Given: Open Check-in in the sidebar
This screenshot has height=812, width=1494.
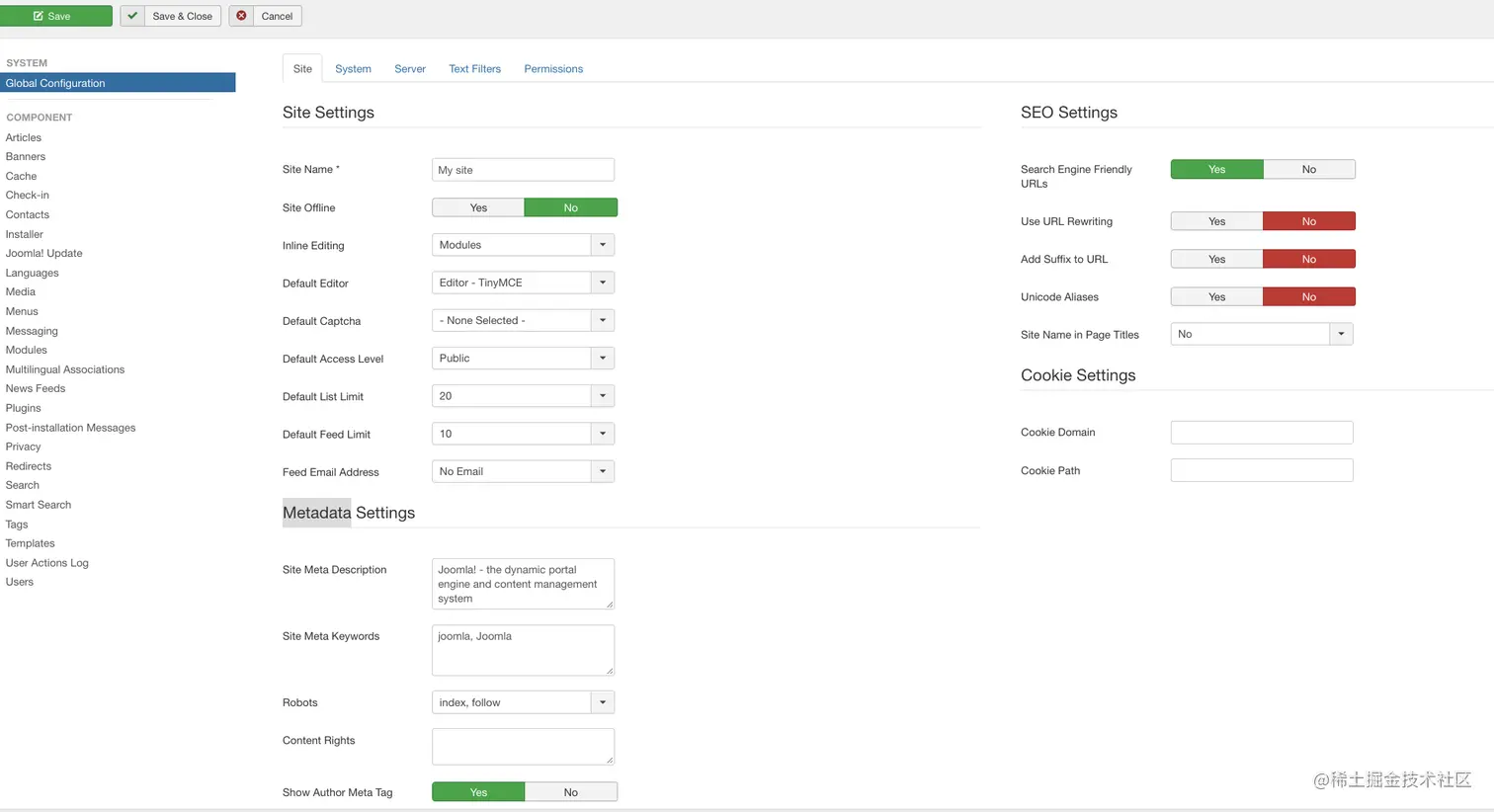Looking at the screenshot, I should click(28, 195).
